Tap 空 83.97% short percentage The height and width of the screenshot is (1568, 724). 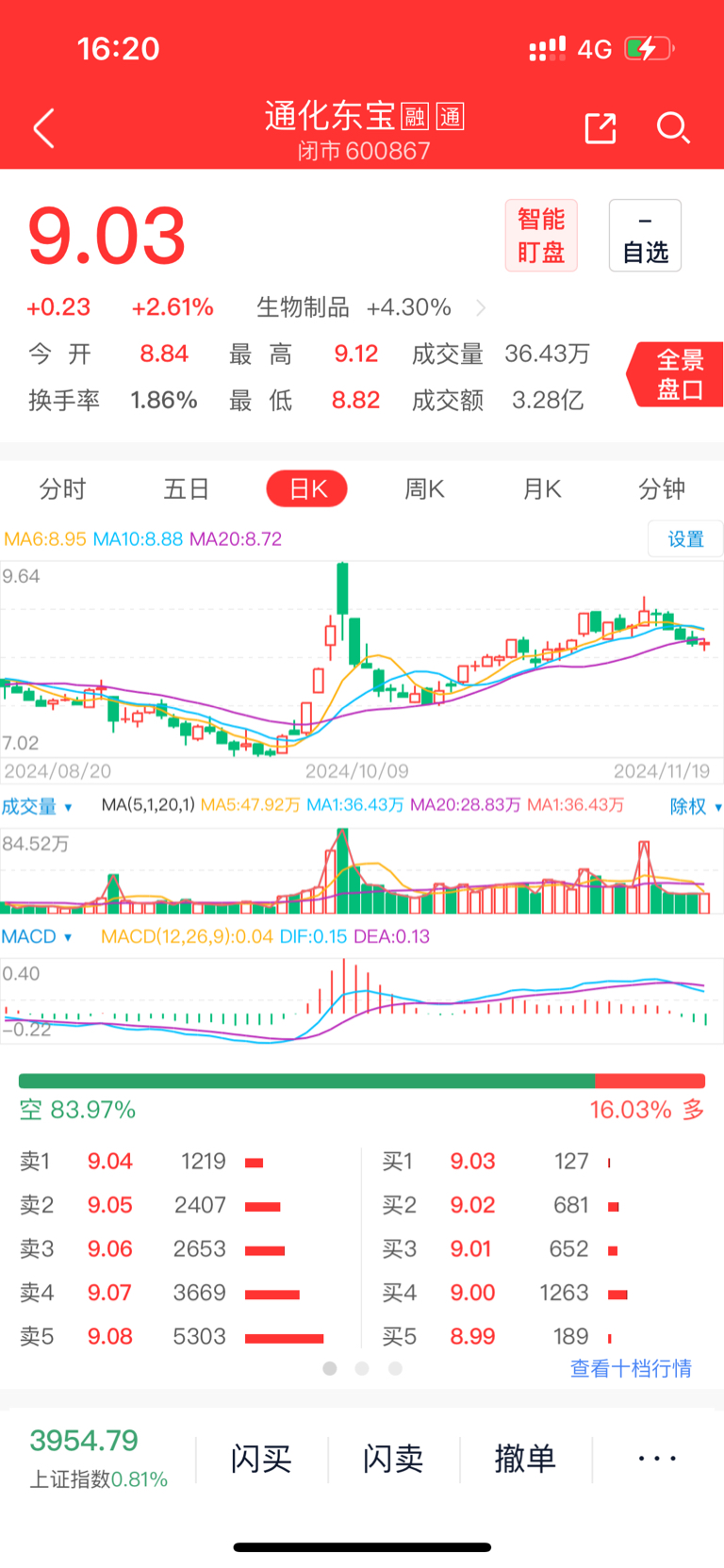click(77, 1111)
